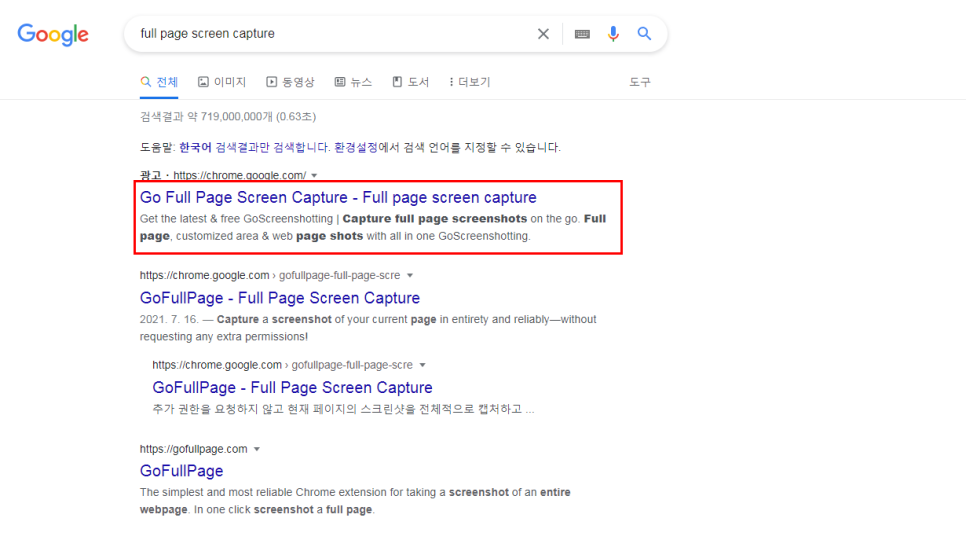Viewport: 966px width, 551px height.
Task: Open the GoFullPage result title link
Action: [x=182, y=471]
